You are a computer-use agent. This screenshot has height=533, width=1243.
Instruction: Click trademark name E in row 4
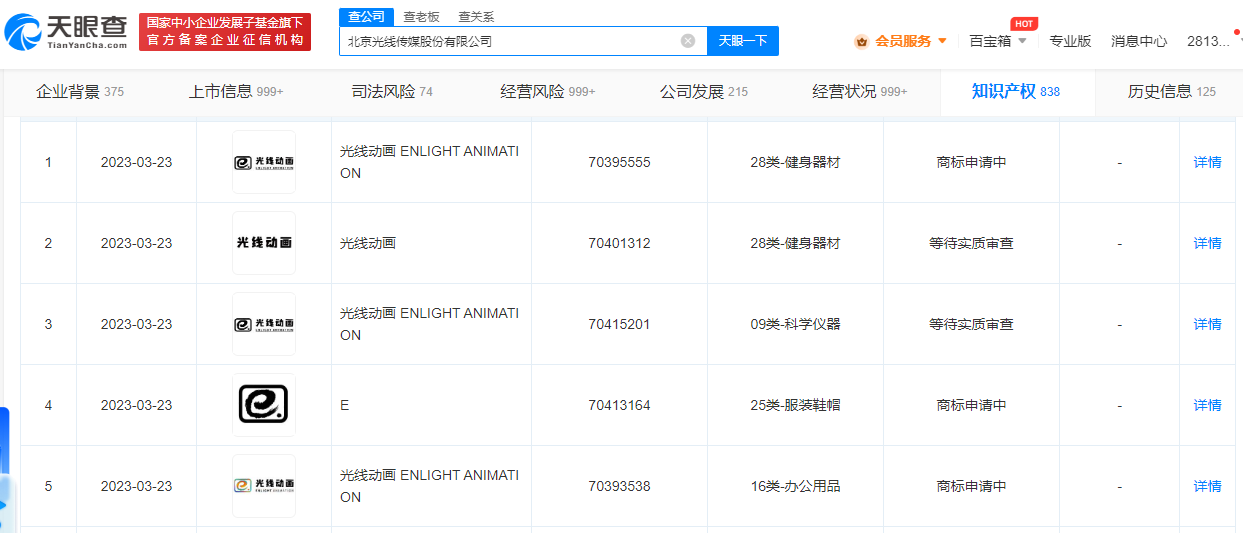[x=345, y=405]
